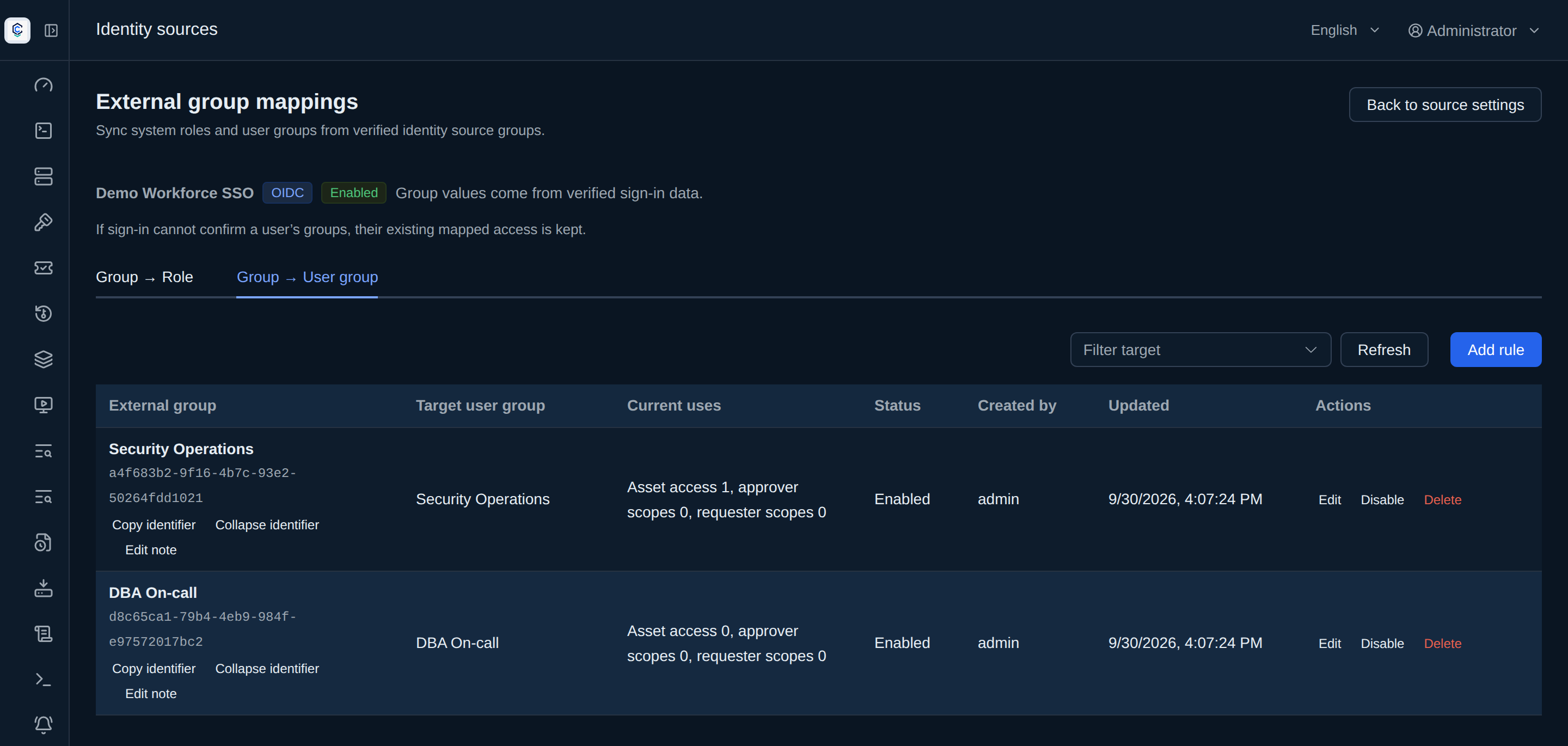Collapse identifier for Security Operations
Viewport: 1568px width, 746px height.
click(x=267, y=525)
